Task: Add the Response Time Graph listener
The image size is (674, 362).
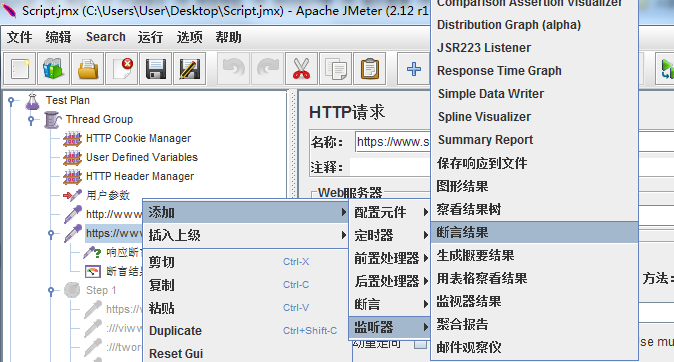Action: pyautogui.click(x=534, y=71)
